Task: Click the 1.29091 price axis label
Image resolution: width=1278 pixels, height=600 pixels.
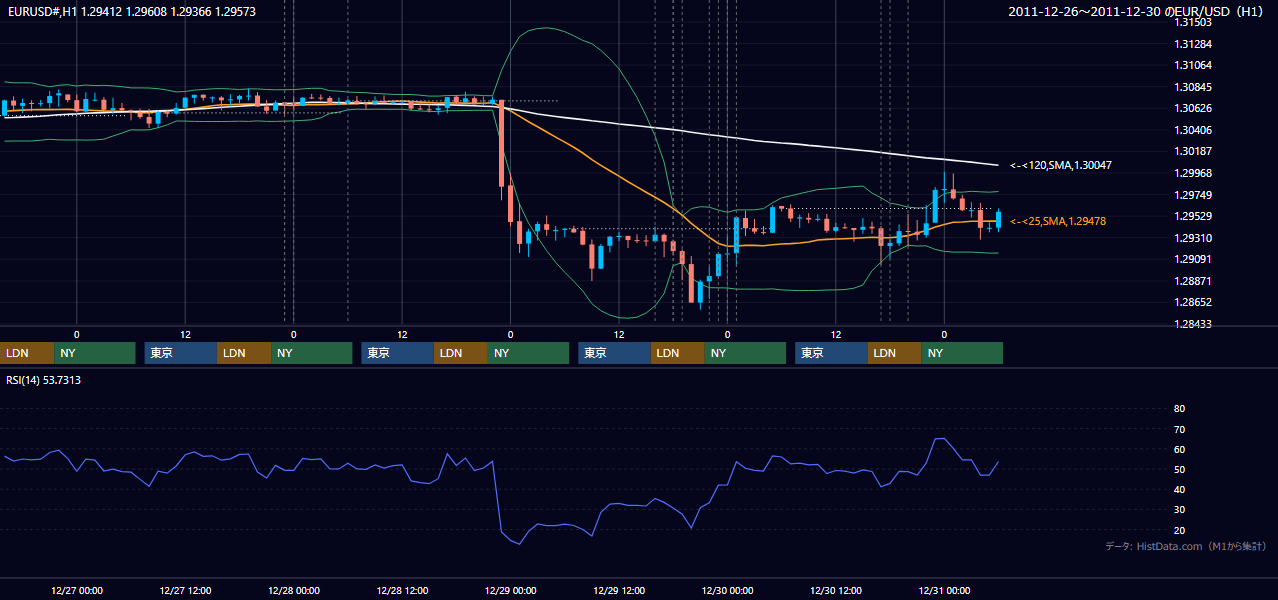Action: coord(1193,260)
